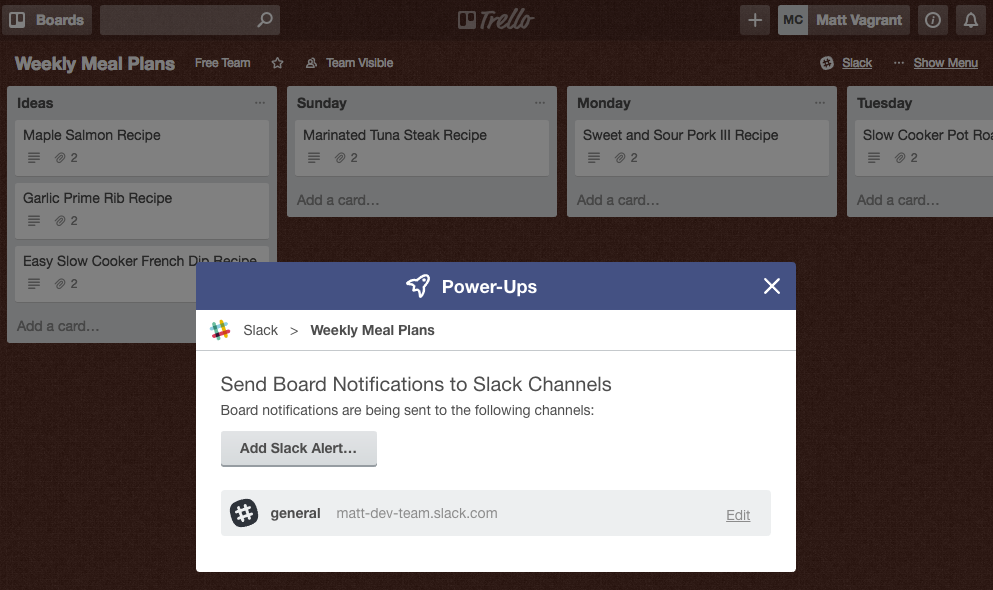This screenshot has width=993, height=590.
Task: Edit the general channel alert
Action: coord(738,515)
